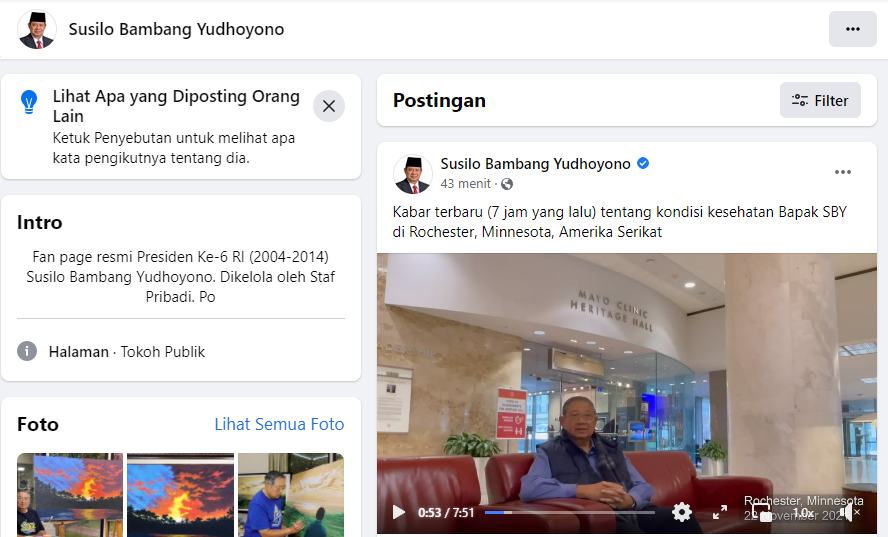Change the 1.0x playback speed
Viewport: 888px width, 537px height.
coord(803,512)
